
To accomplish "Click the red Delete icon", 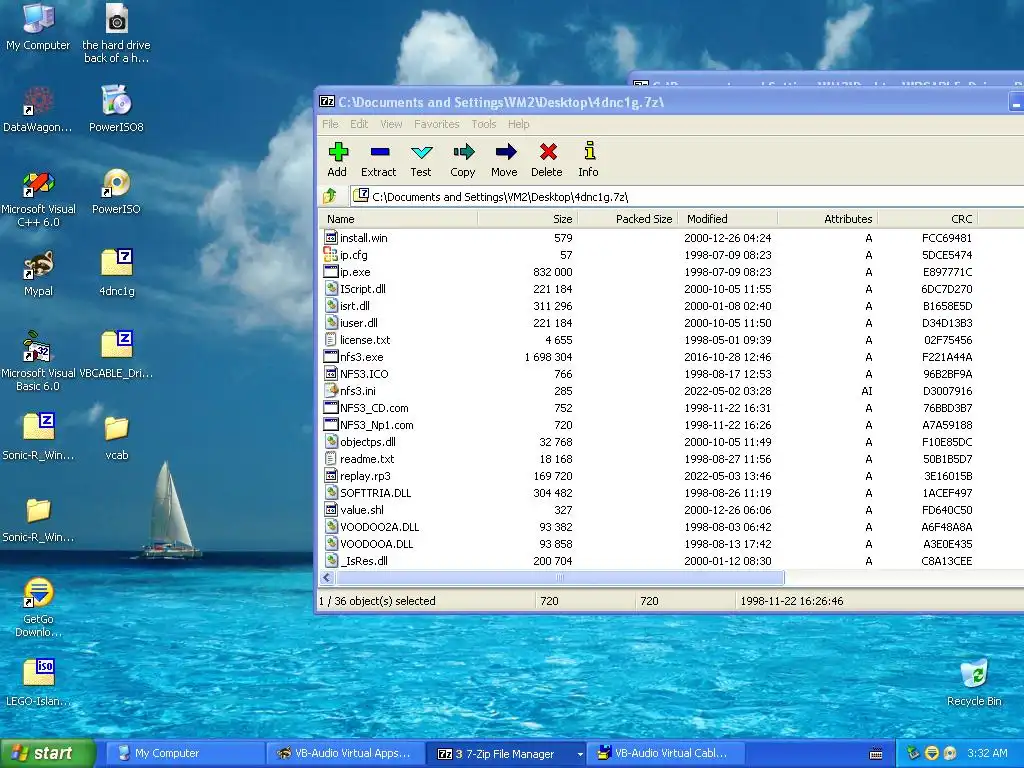I will (x=547, y=159).
